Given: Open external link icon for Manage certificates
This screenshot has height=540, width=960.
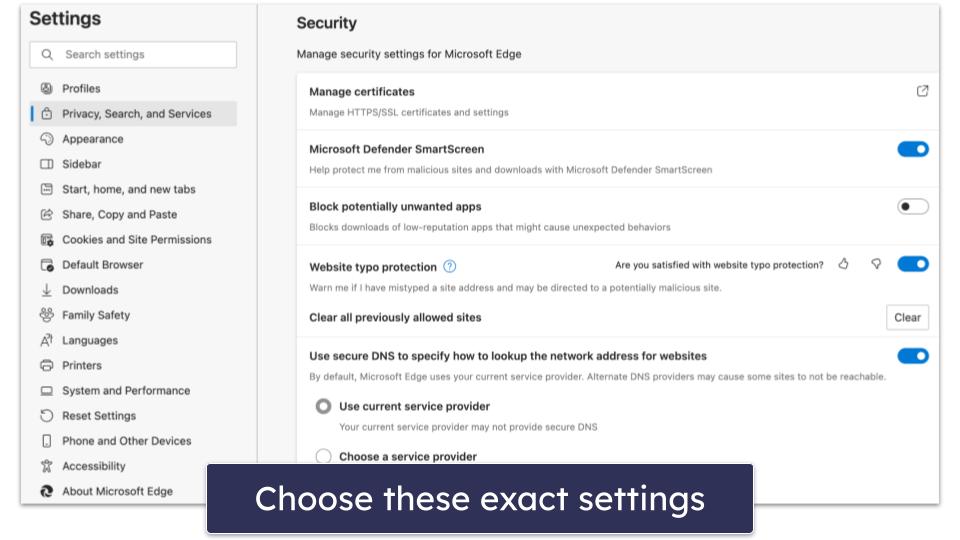Looking at the screenshot, I should click(922, 91).
